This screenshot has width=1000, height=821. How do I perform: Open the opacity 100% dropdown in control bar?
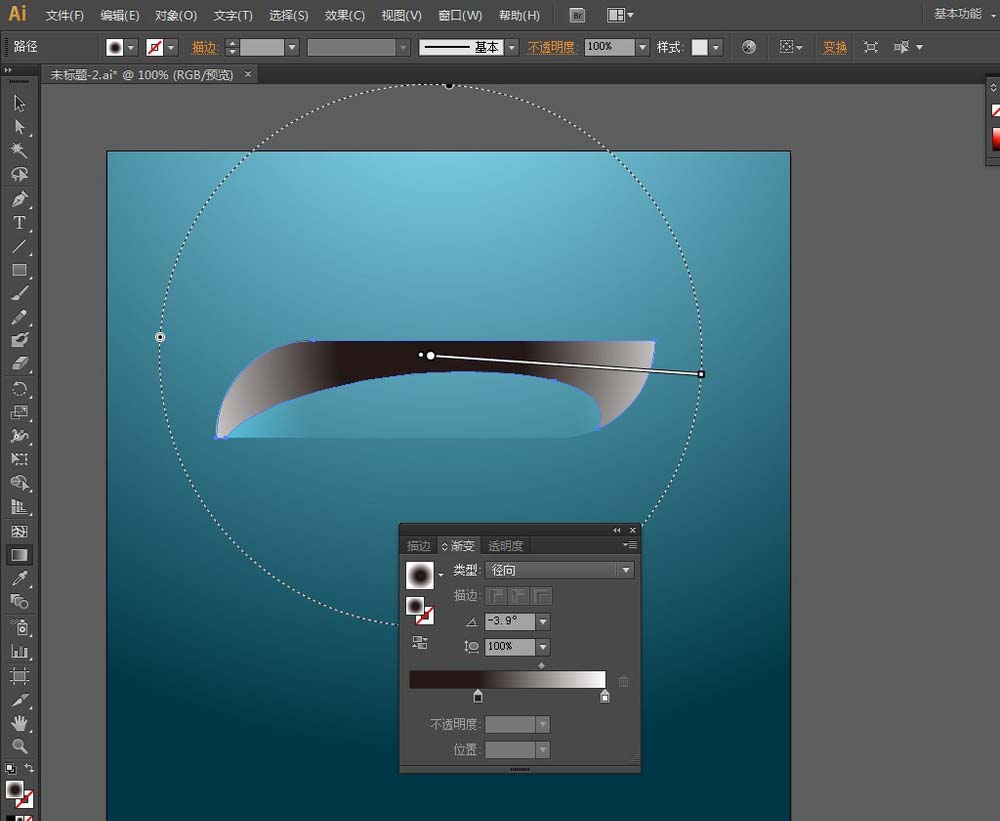click(643, 47)
